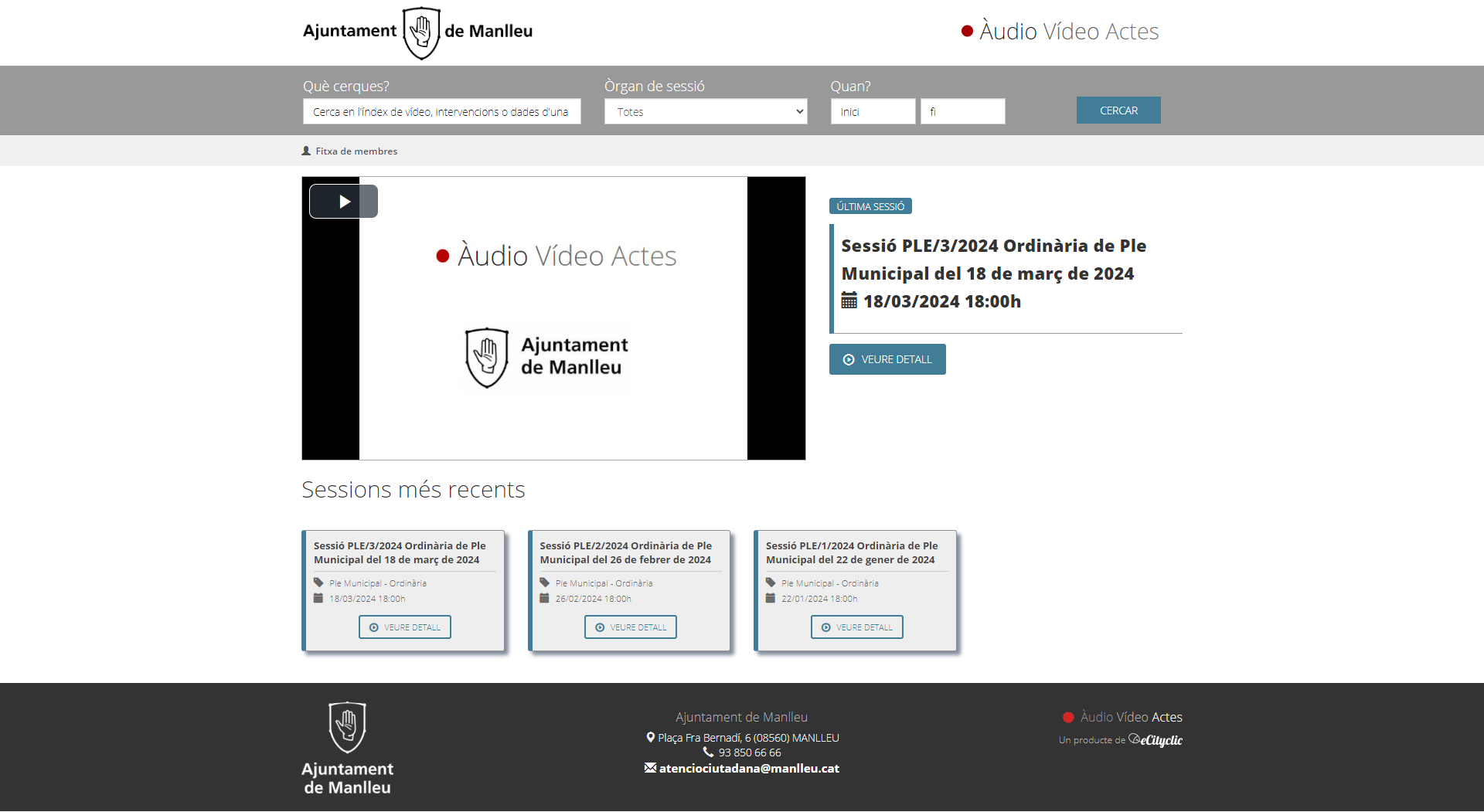Click the footer 'Ajuntament de Manlleu' heading text
The image size is (1484, 812).
741,717
